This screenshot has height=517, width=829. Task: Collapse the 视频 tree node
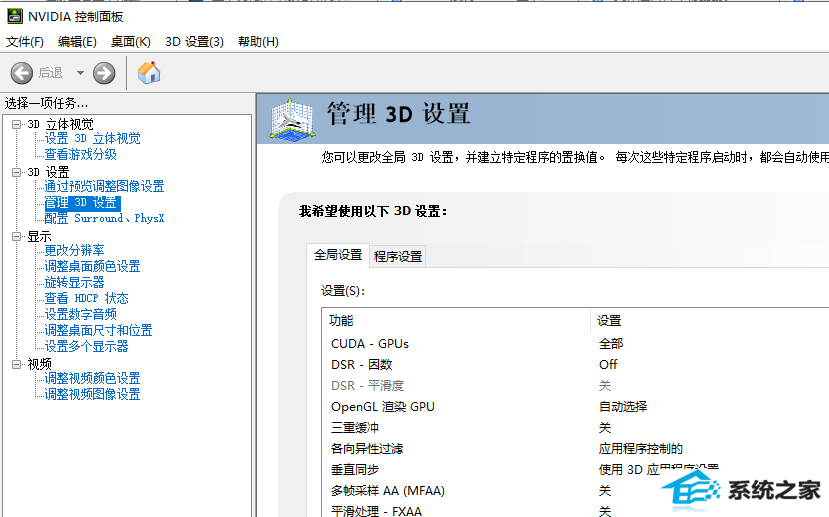tap(16, 364)
